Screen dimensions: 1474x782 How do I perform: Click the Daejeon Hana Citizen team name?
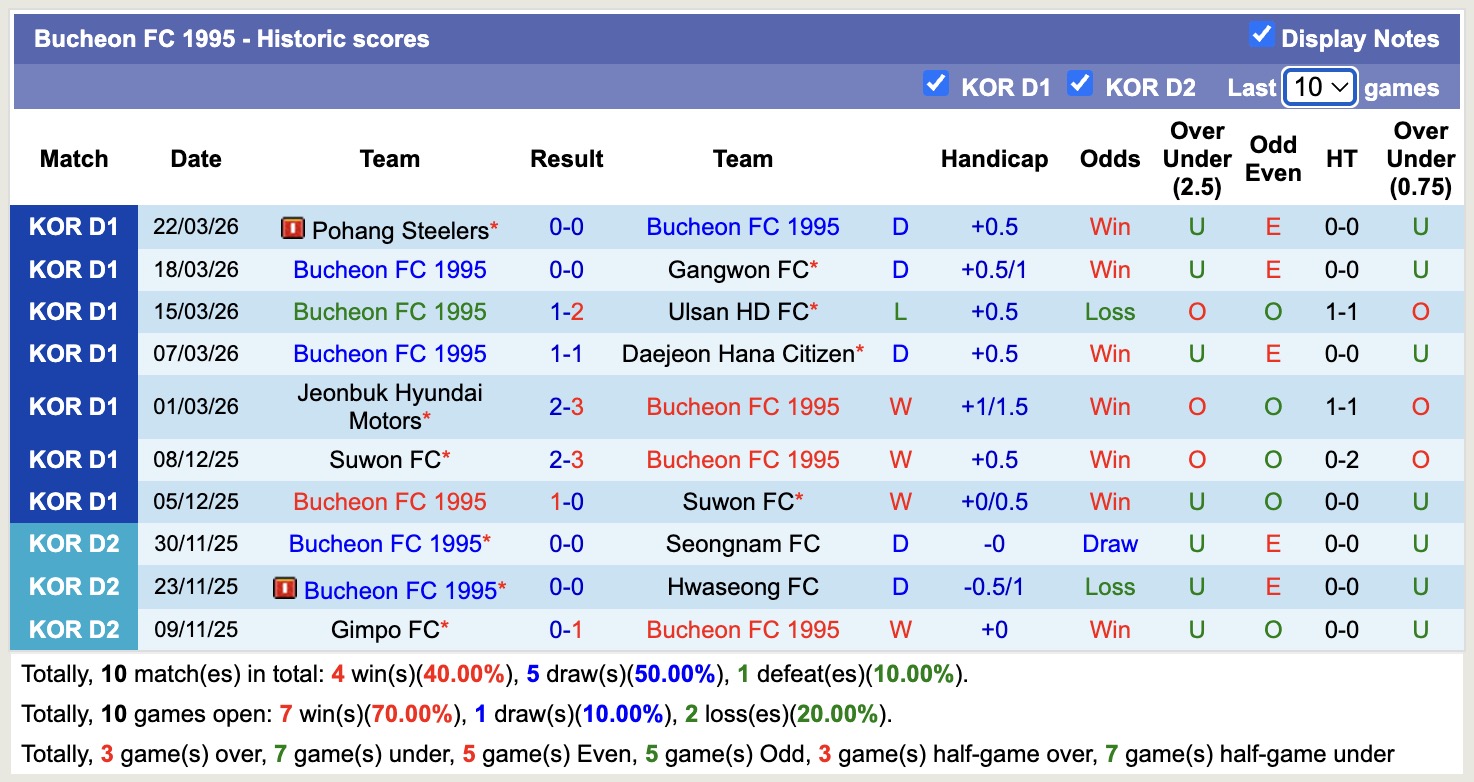738,354
